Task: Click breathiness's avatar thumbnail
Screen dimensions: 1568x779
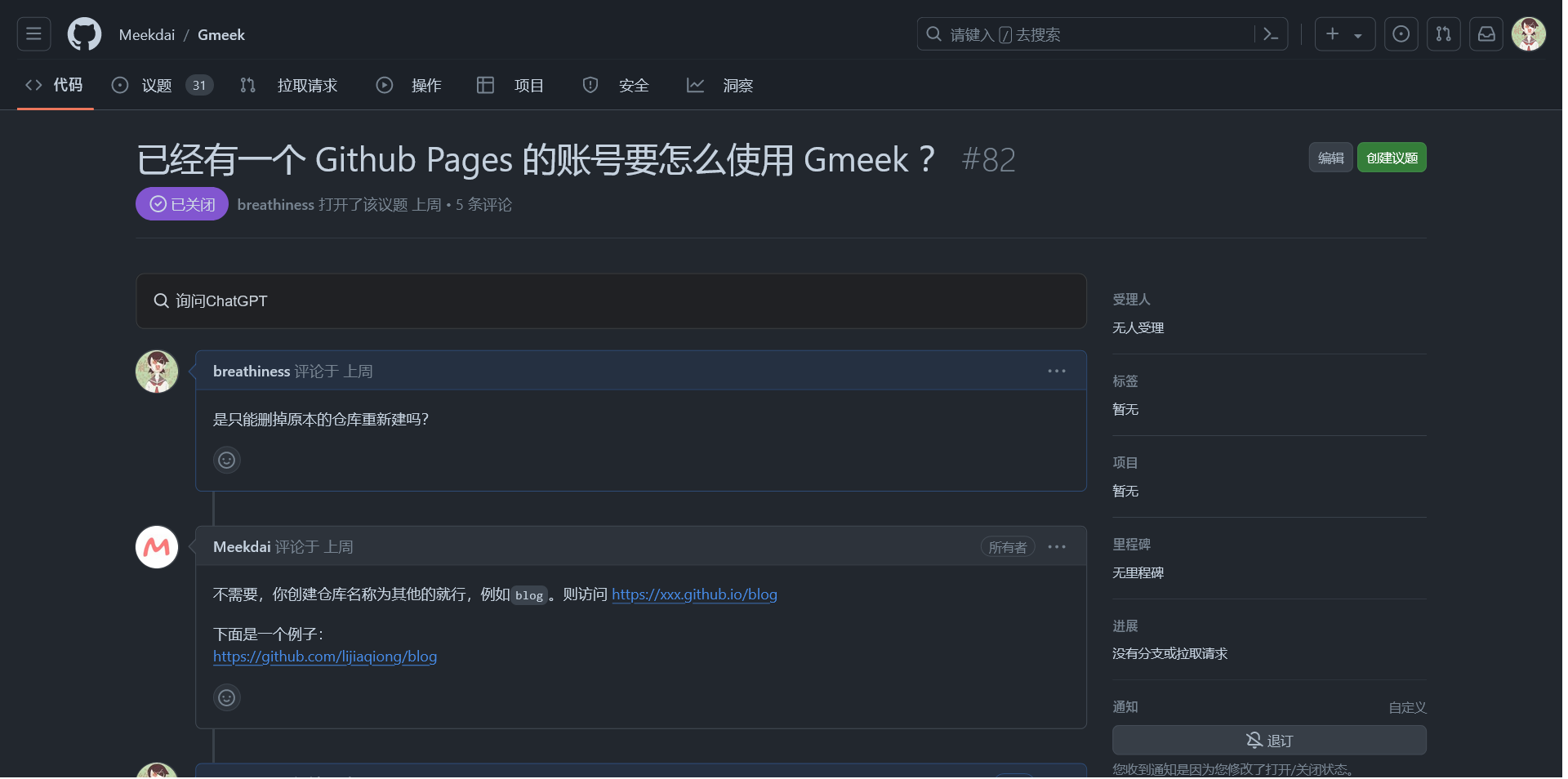Action: (156, 372)
